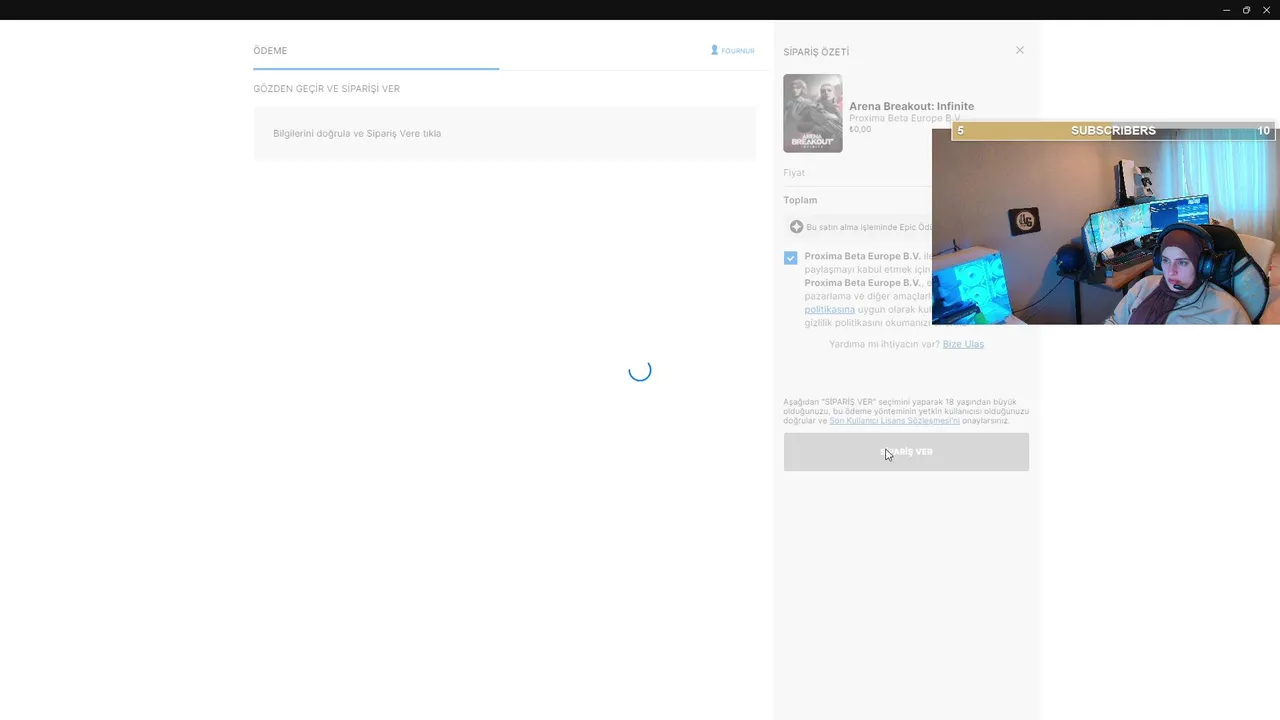1280x720 pixels.
Task: Click the Arena Breakout: Infinite thumbnail
Action: 813,113
